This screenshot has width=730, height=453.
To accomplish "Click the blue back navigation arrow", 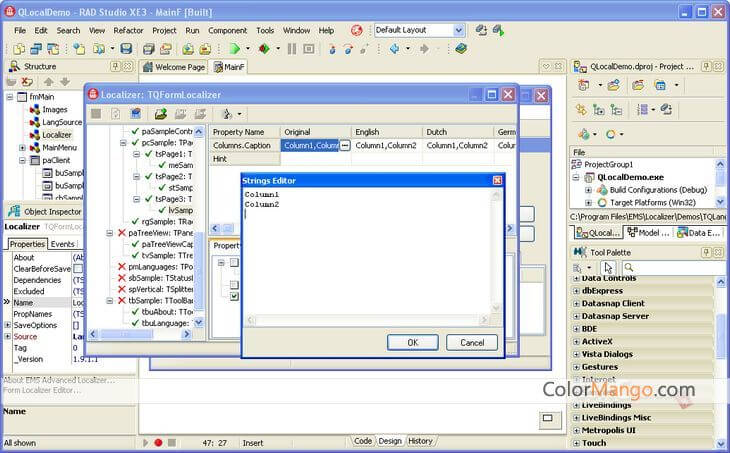I will 394,48.
